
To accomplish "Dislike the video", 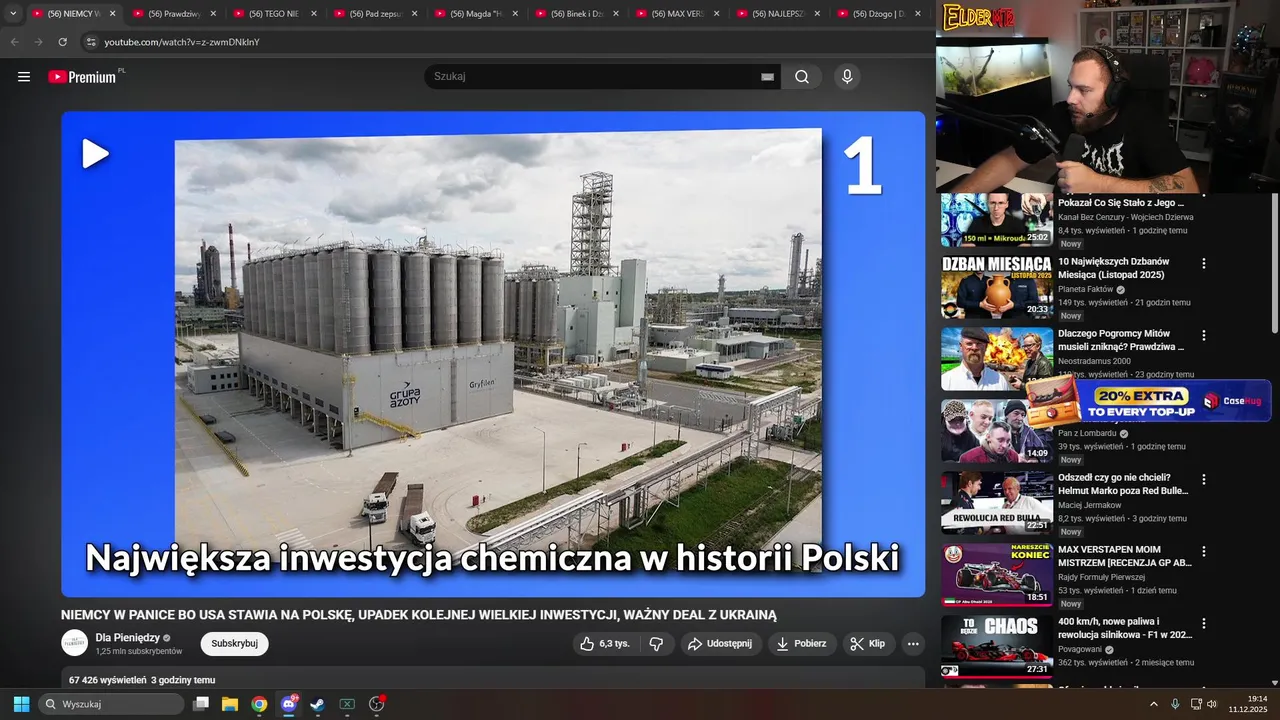I will (657, 644).
